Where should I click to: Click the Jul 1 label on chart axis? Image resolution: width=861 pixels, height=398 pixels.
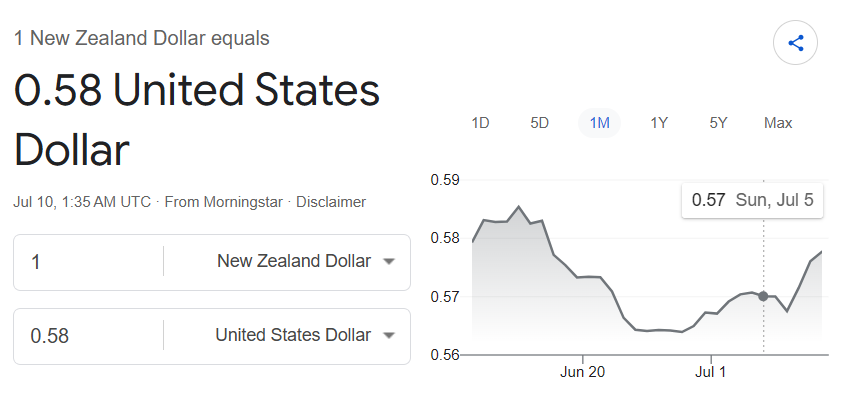click(711, 372)
